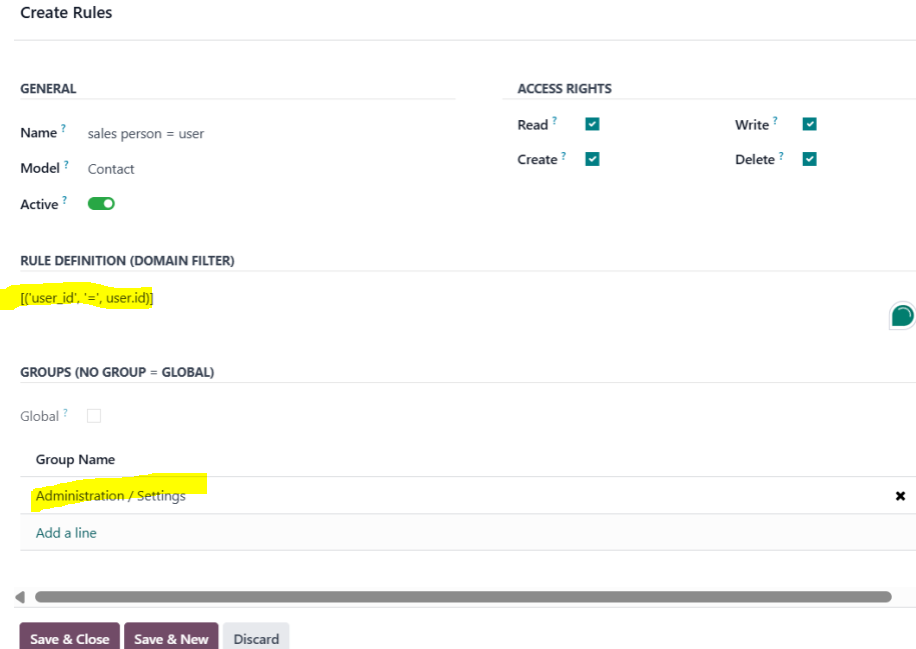The height and width of the screenshot is (649, 916).
Task: Click Save & New button
Action: [171, 638]
